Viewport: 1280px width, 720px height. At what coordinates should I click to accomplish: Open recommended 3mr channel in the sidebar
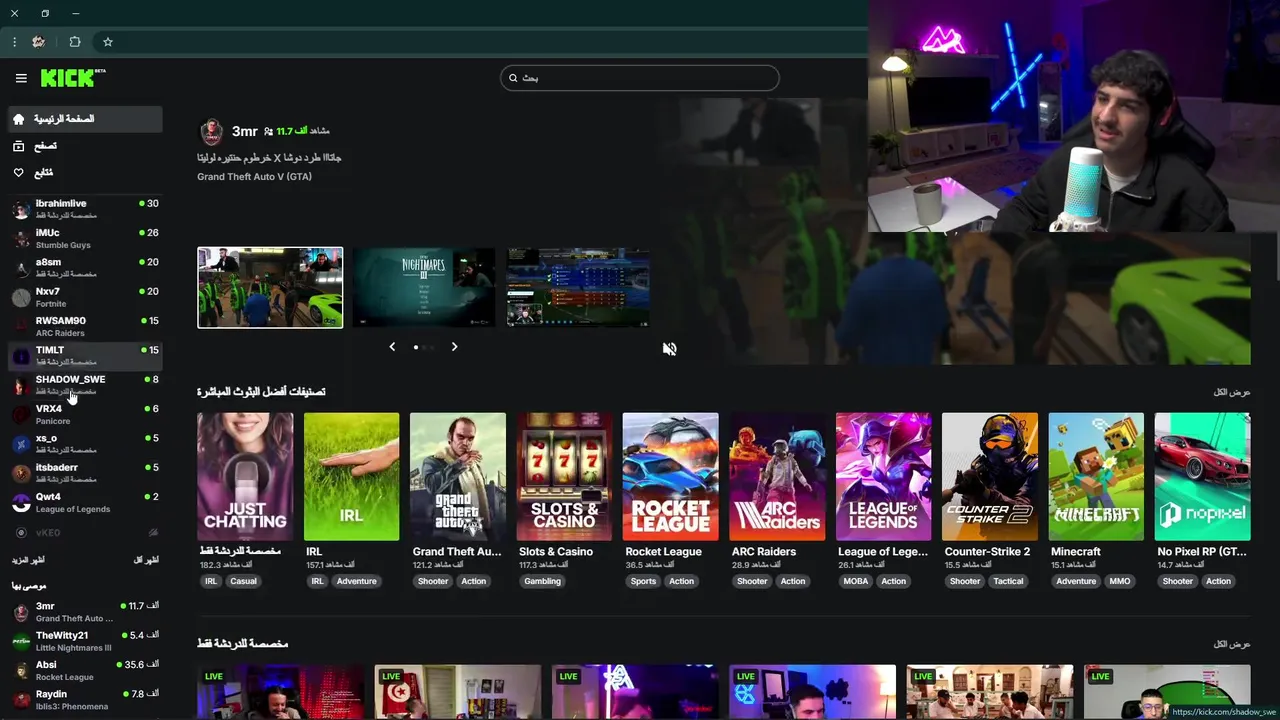point(85,612)
